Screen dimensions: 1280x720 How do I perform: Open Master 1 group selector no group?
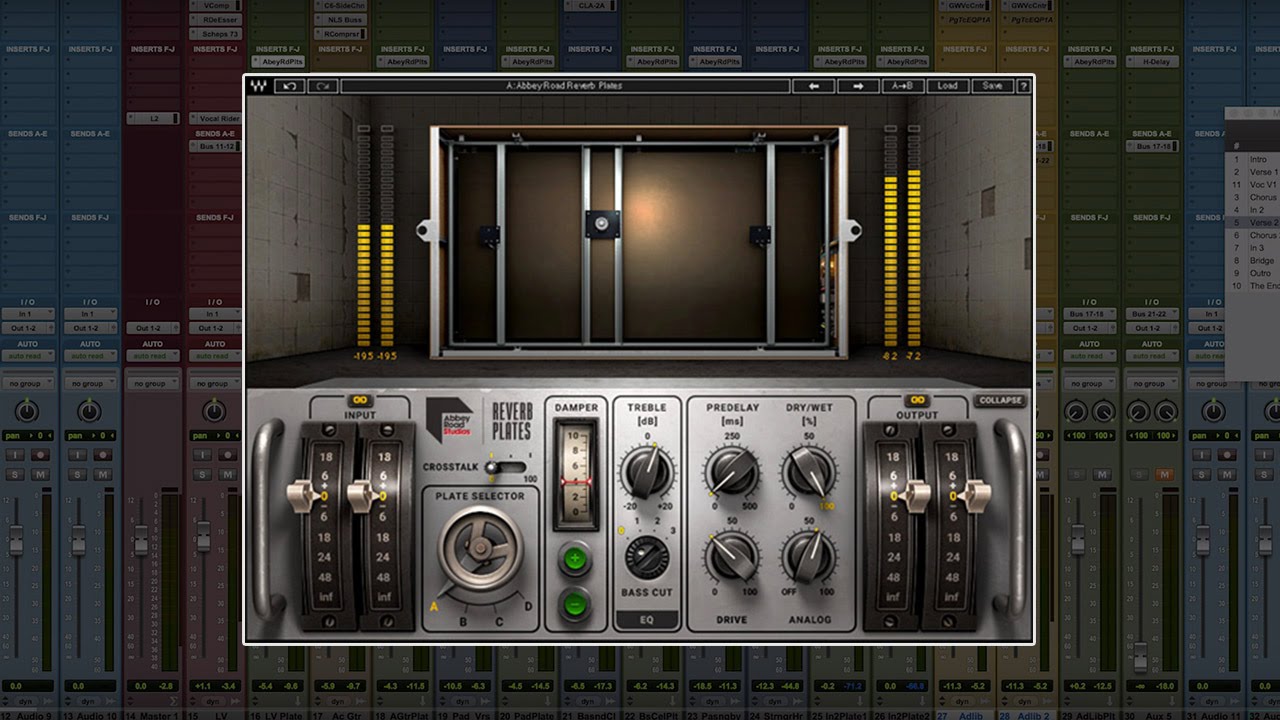pos(151,383)
